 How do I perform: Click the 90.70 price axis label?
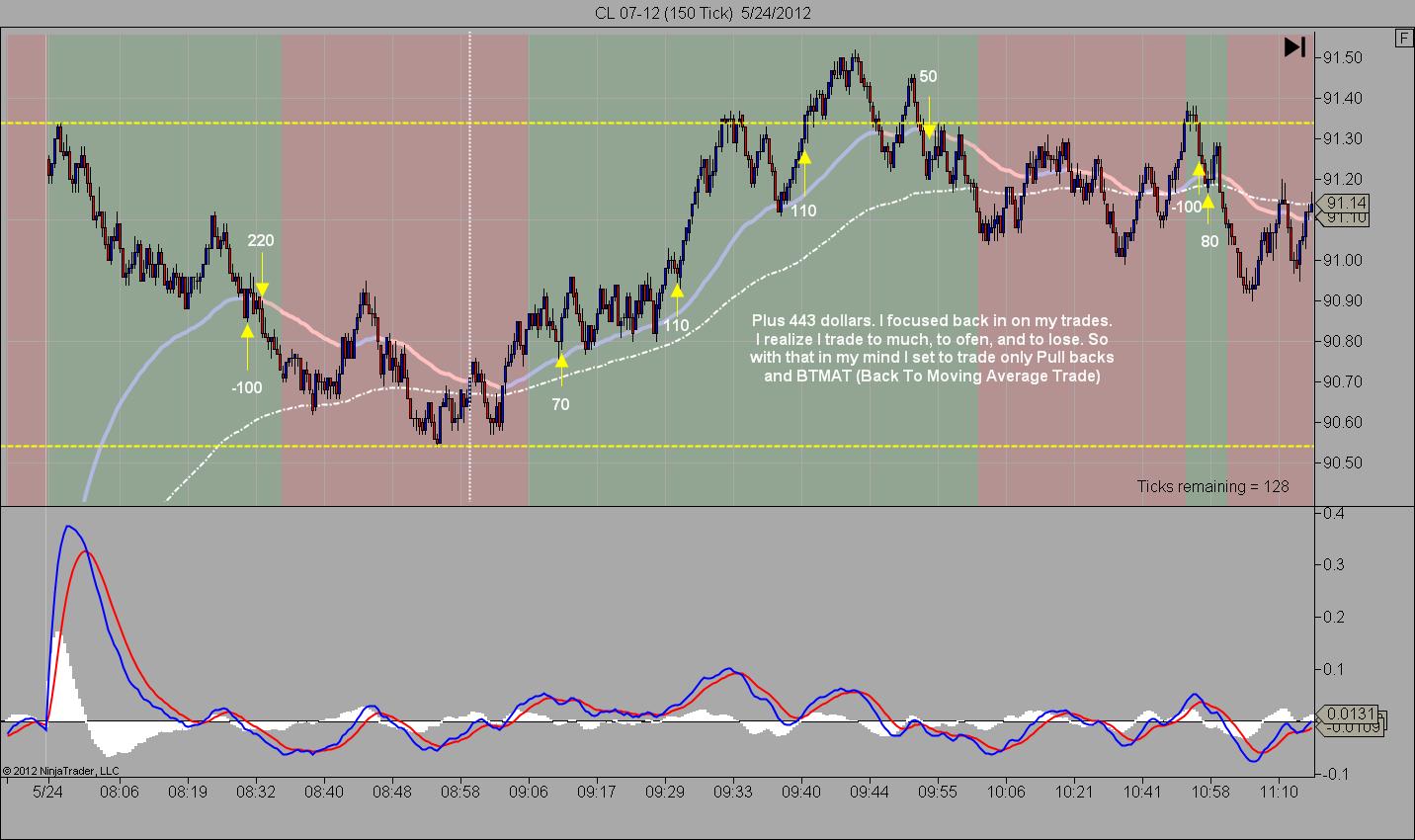coord(1343,381)
